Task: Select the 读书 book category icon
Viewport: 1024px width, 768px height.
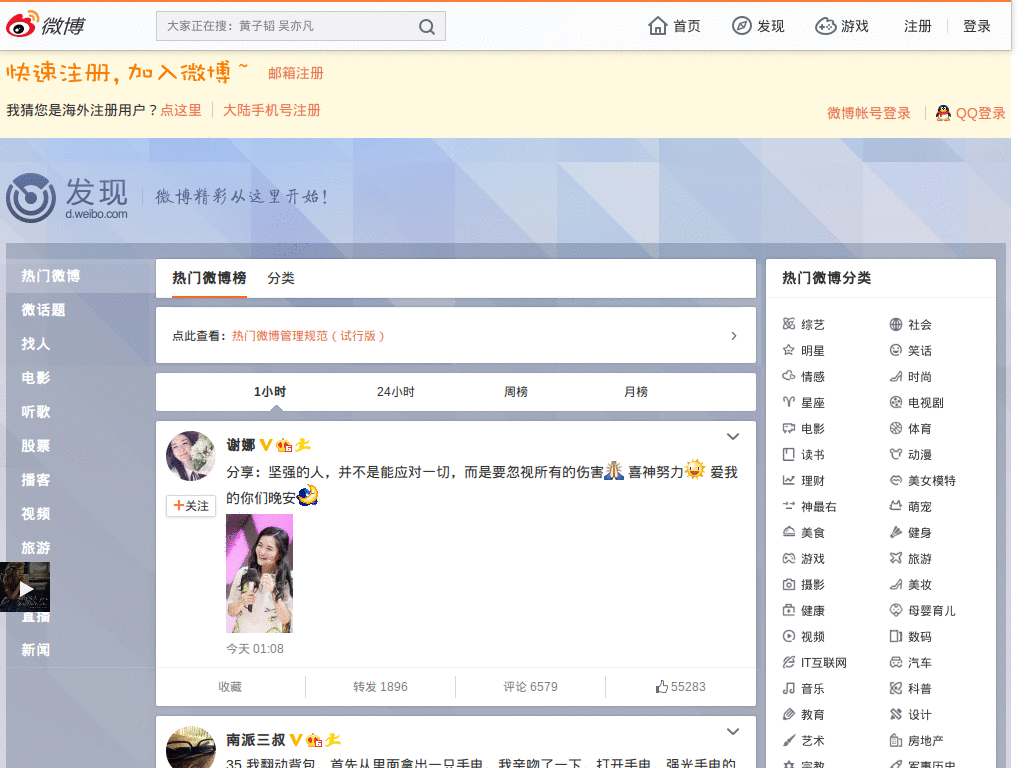Action: tap(789, 454)
